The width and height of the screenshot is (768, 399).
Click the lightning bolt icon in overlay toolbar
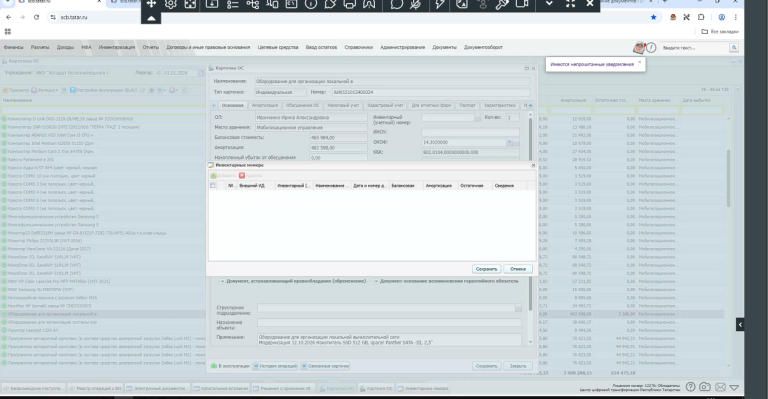[439, 4]
